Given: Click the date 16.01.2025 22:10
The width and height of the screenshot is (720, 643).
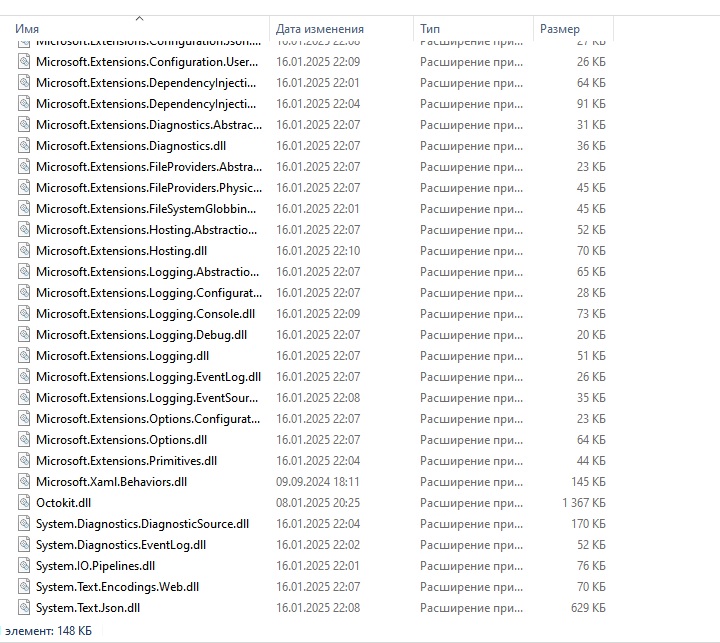Looking at the screenshot, I should (x=318, y=251).
